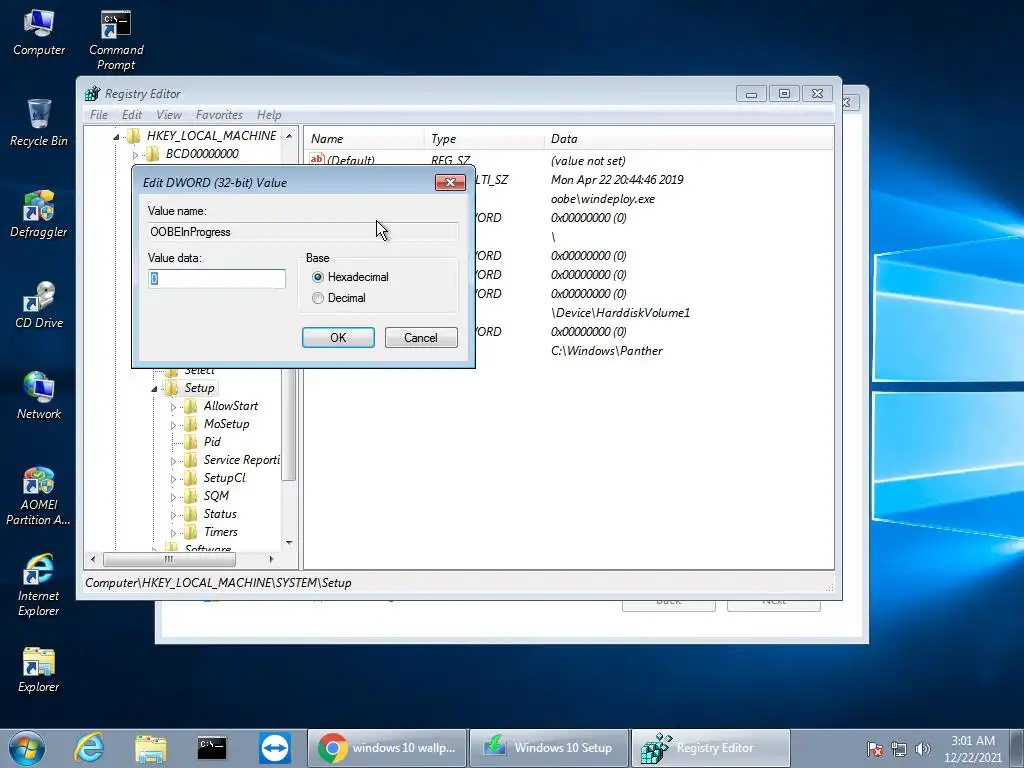Launch the Defraggler desktop shortcut
The height and width of the screenshot is (768, 1024).
(x=39, y=214)
